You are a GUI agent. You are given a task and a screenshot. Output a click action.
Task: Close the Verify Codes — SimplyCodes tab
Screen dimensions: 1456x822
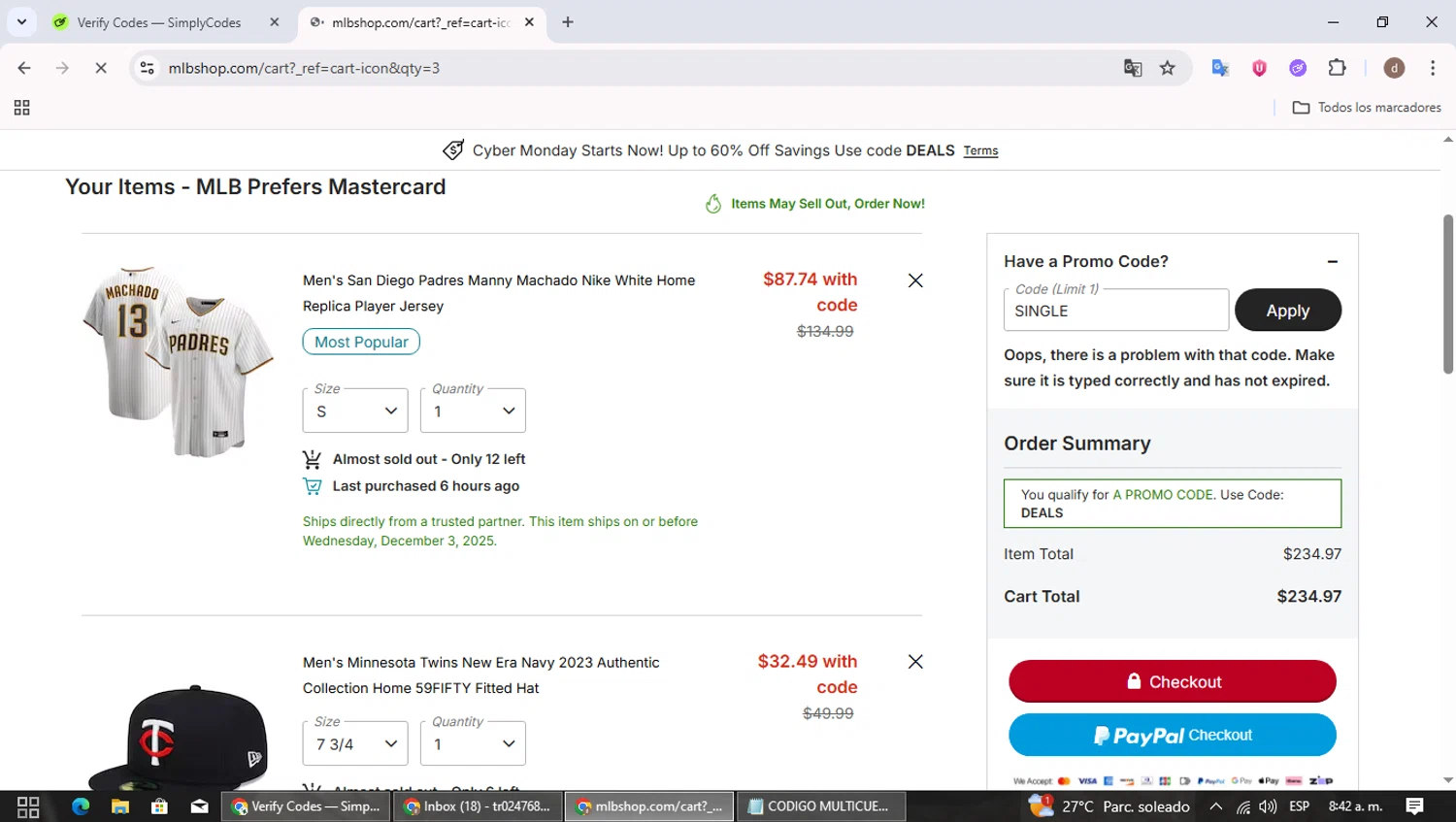click(275, 22)
